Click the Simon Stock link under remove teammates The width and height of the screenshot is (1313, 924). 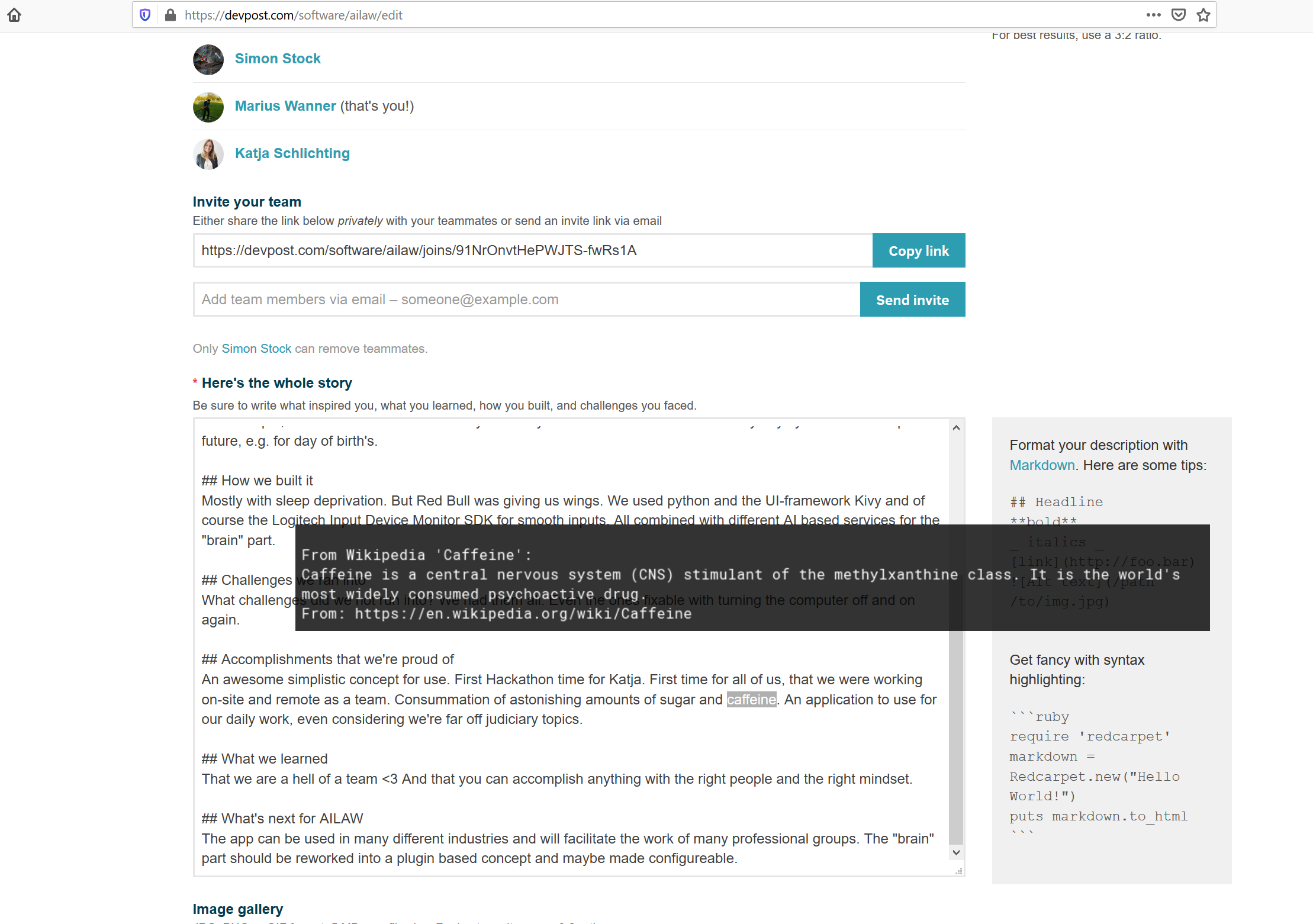pyautogui.click(x=256, y=349)
